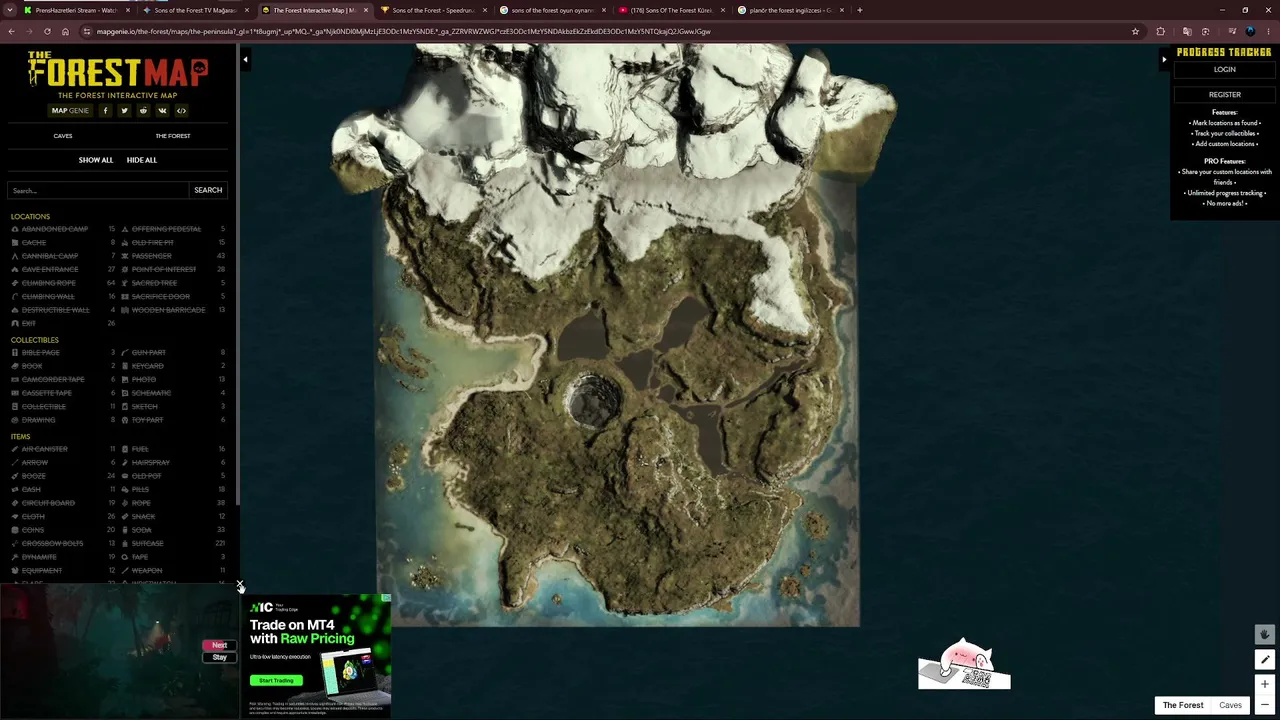The image size is (1280, 720).
Task: Focus the map search field
Action: click(x=98, y=190)
